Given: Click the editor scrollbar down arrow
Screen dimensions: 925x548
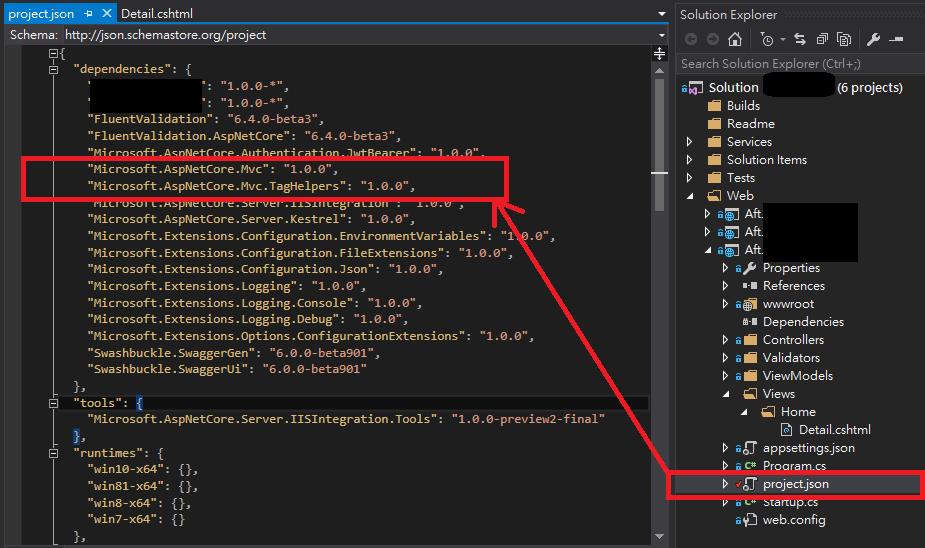Looking at the screenshot, I should 660,536.
